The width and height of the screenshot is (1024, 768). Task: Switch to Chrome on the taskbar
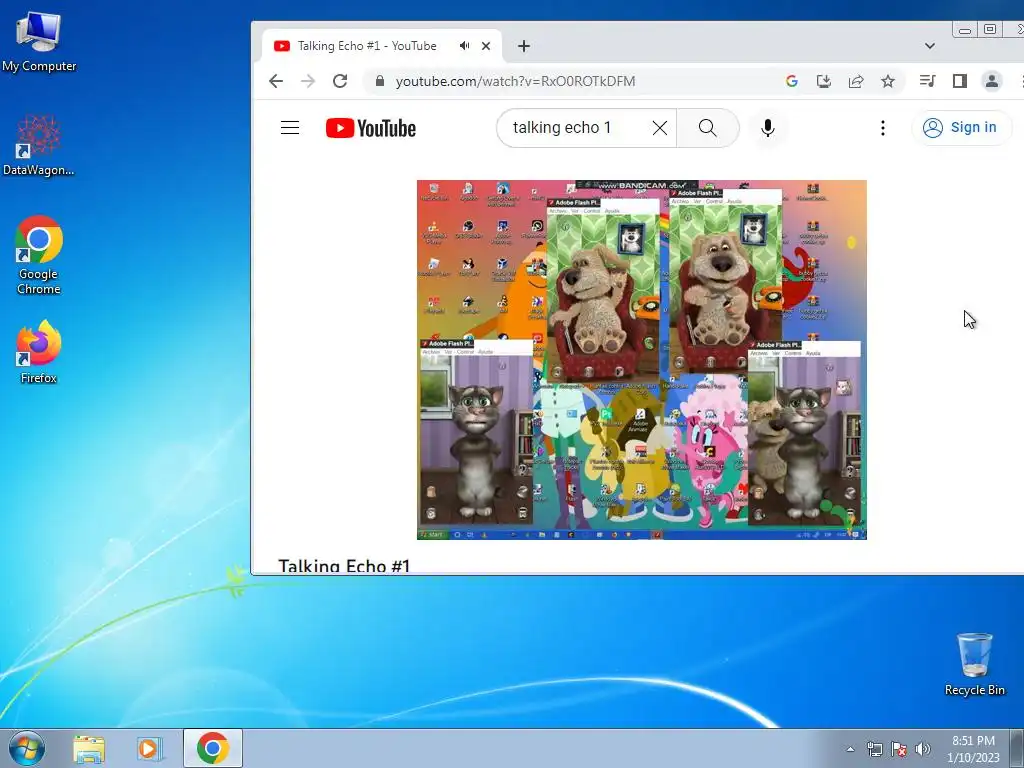(213, 748)
